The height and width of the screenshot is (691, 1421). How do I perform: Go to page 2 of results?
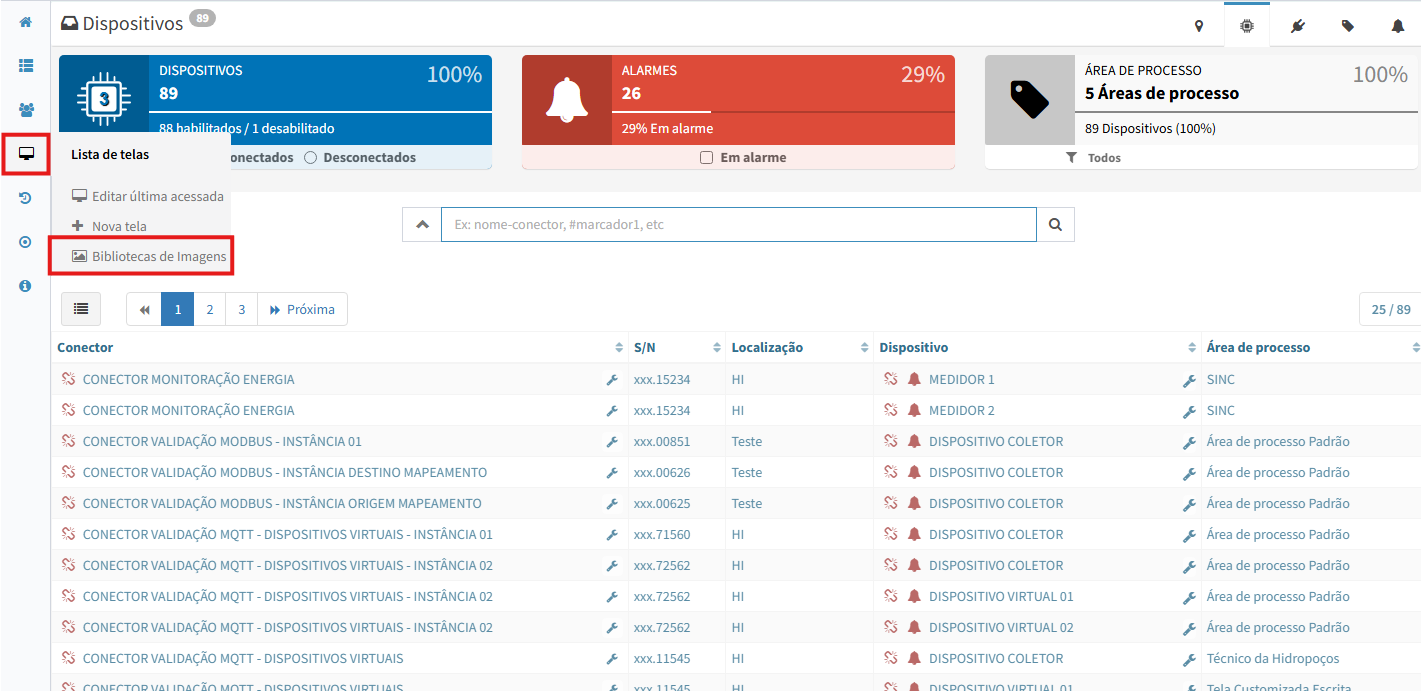tap(209, 309)
